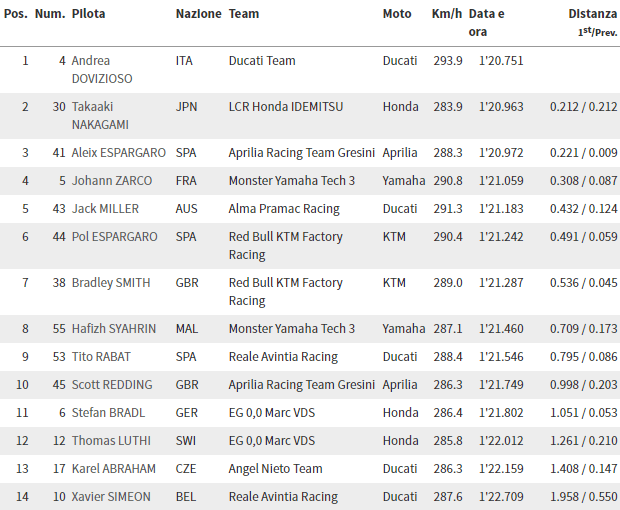Click Hafizh SYAHRIN rider name
Image resolution: width=620 pixels, height=510 pixels.
coord(113,329)
